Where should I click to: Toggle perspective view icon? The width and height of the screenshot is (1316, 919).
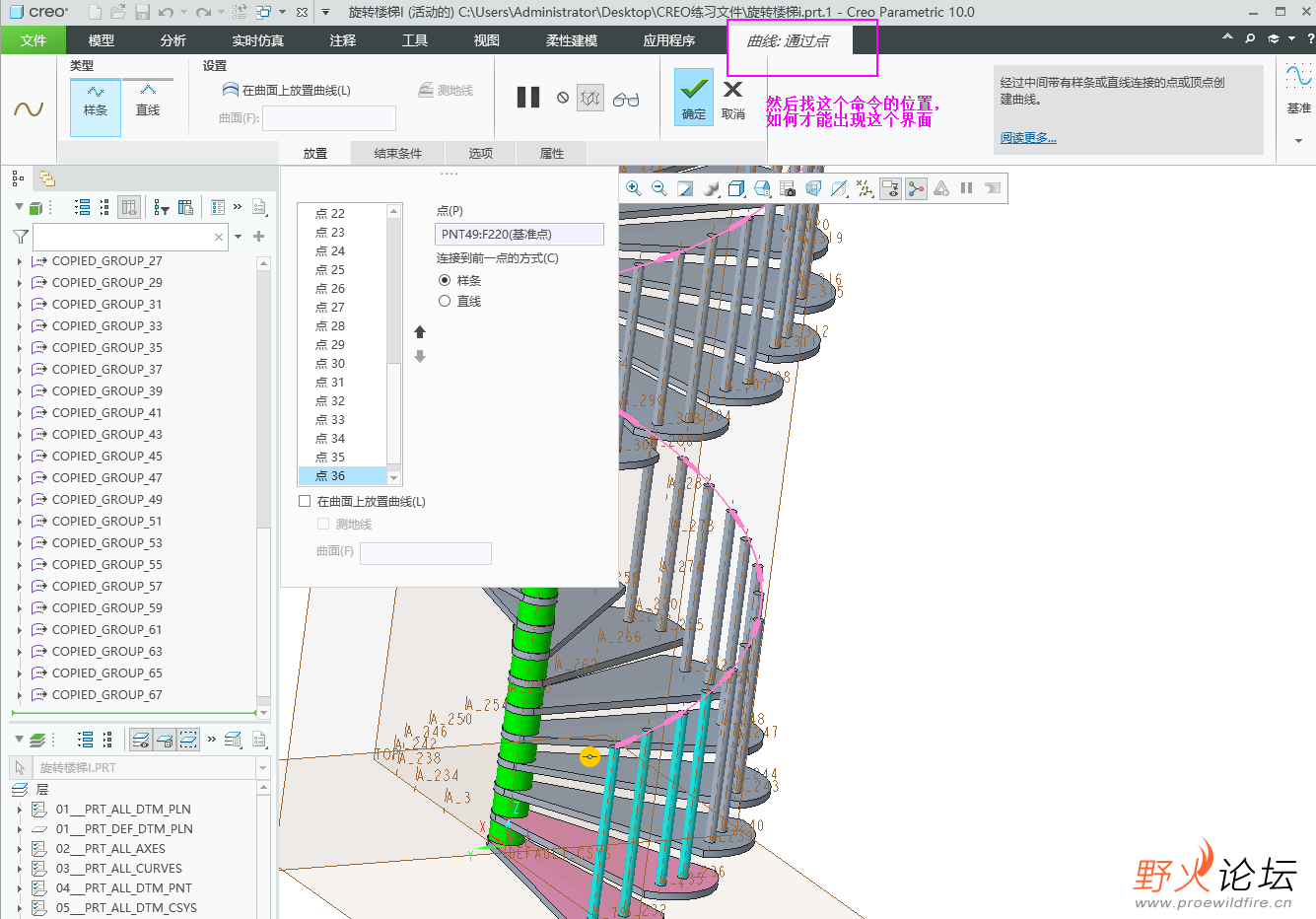(813, 188)
